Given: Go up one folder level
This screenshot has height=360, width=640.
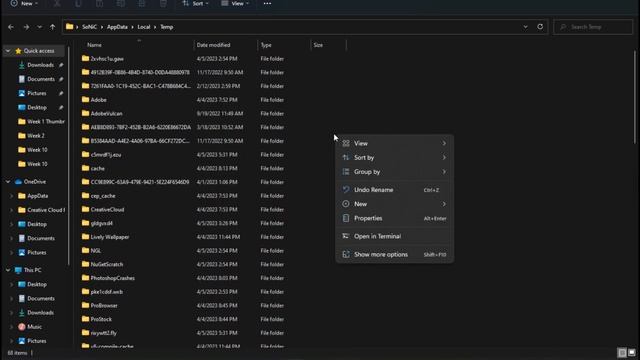Looking at the screenshot, I should pos(52,27).
